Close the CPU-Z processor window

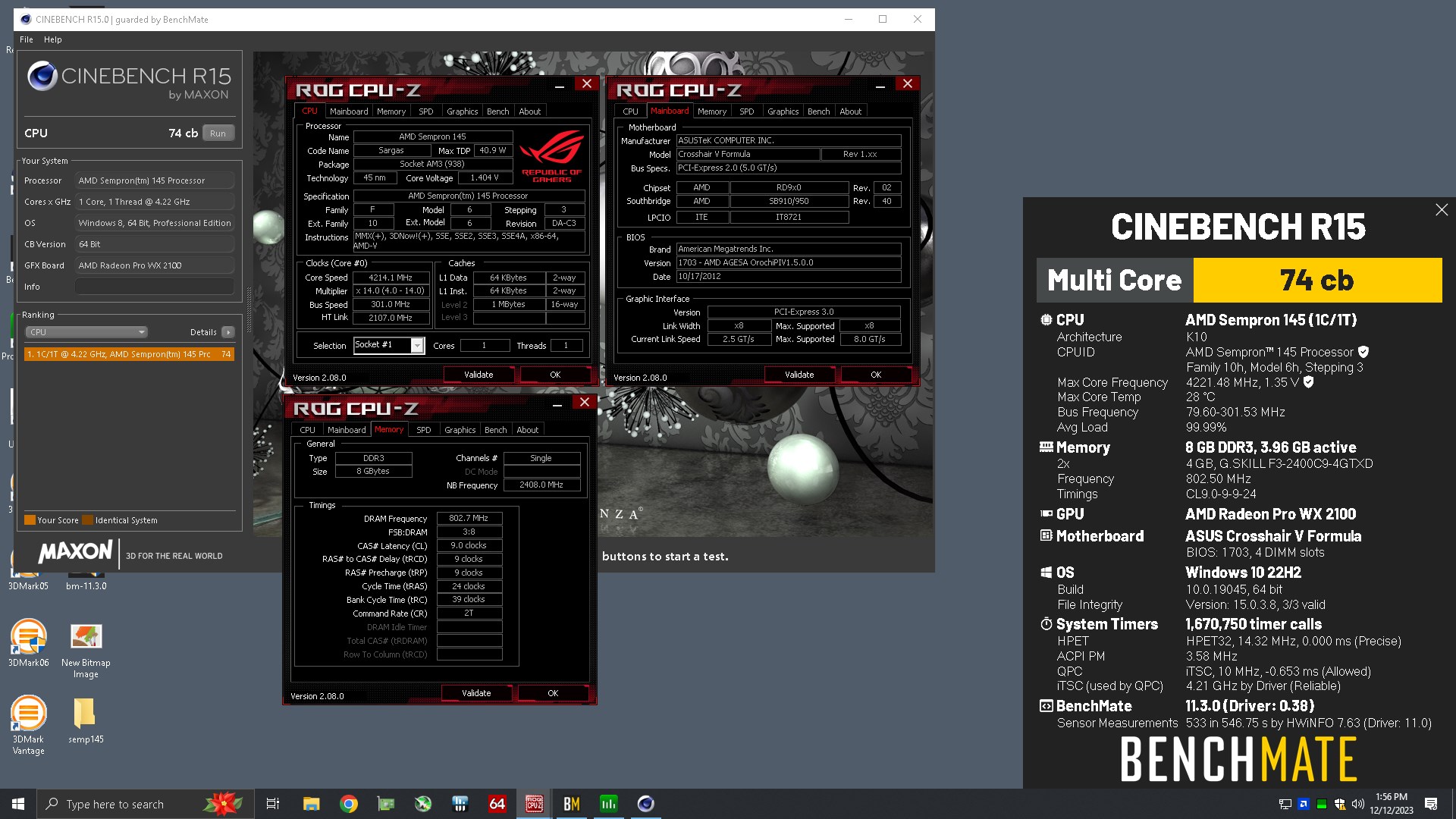pos(587,84)
